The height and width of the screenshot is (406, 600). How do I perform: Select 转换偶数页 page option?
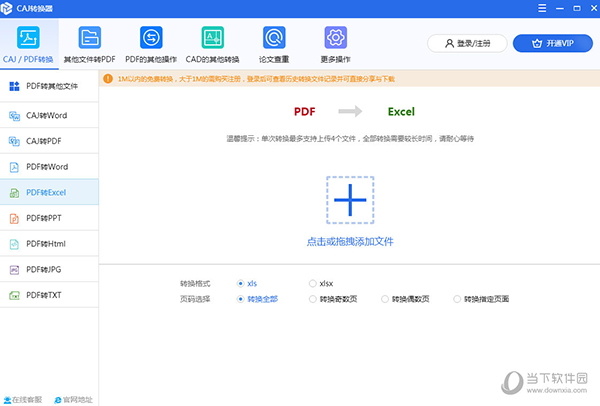[x=405, y=299]
